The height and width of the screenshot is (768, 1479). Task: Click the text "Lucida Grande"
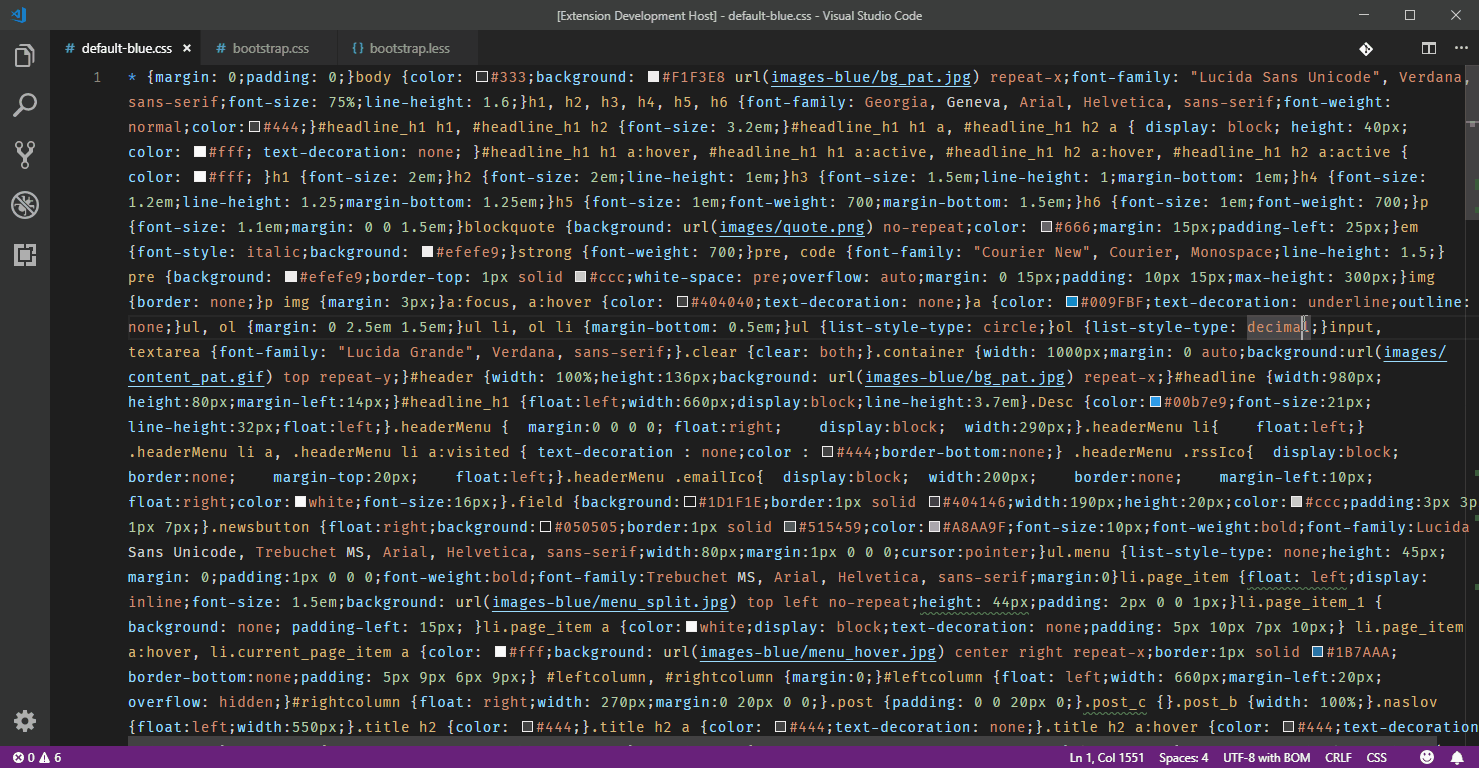[405, 352]
